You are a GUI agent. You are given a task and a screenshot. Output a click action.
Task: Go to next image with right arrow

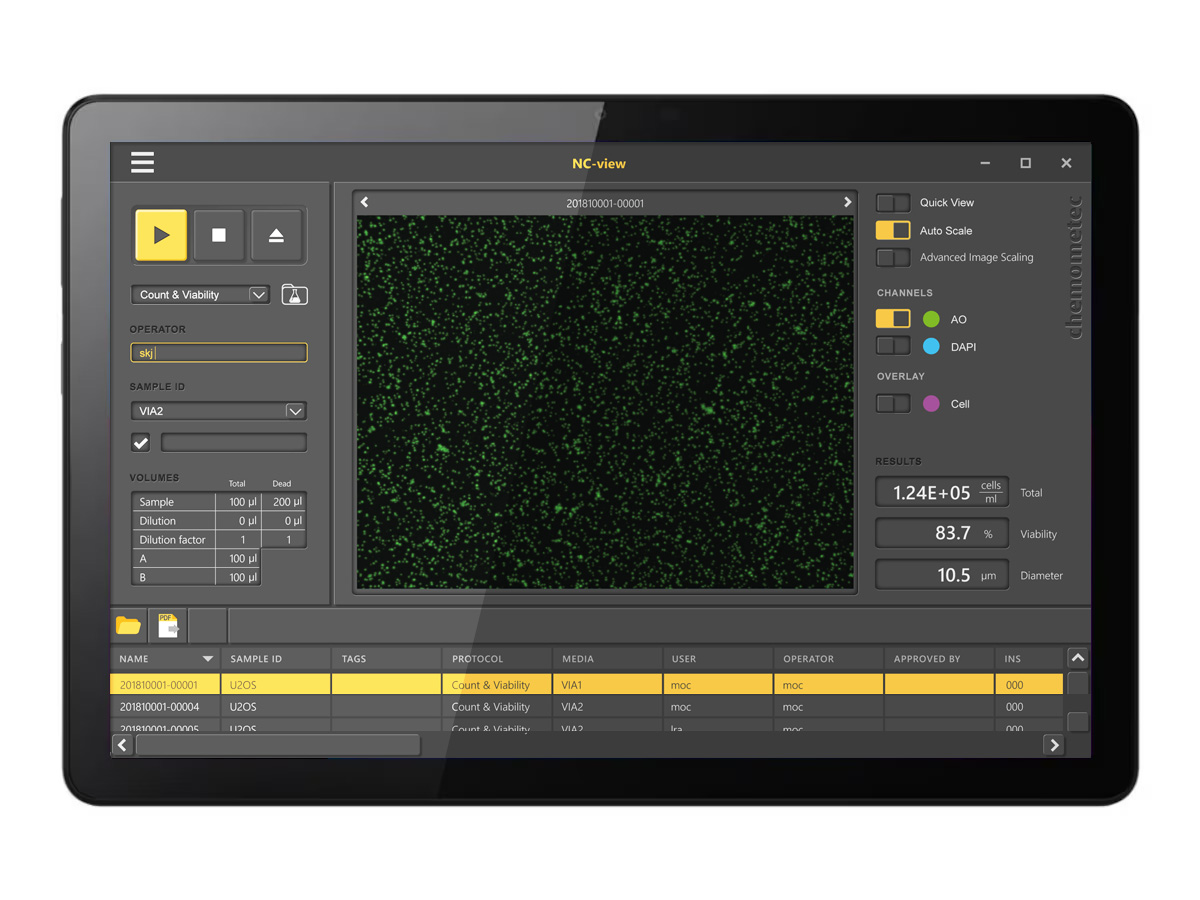tap(847, 202)
